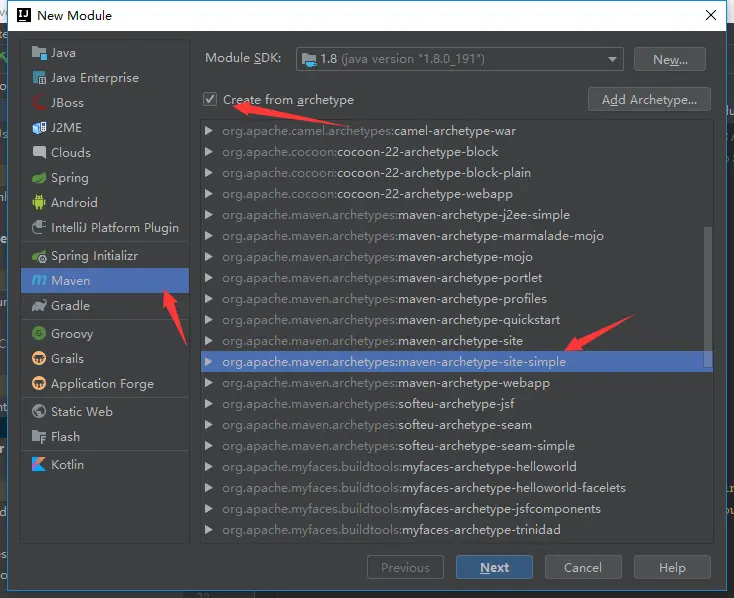Click the J2ME icon

click(x=39, y=127)
